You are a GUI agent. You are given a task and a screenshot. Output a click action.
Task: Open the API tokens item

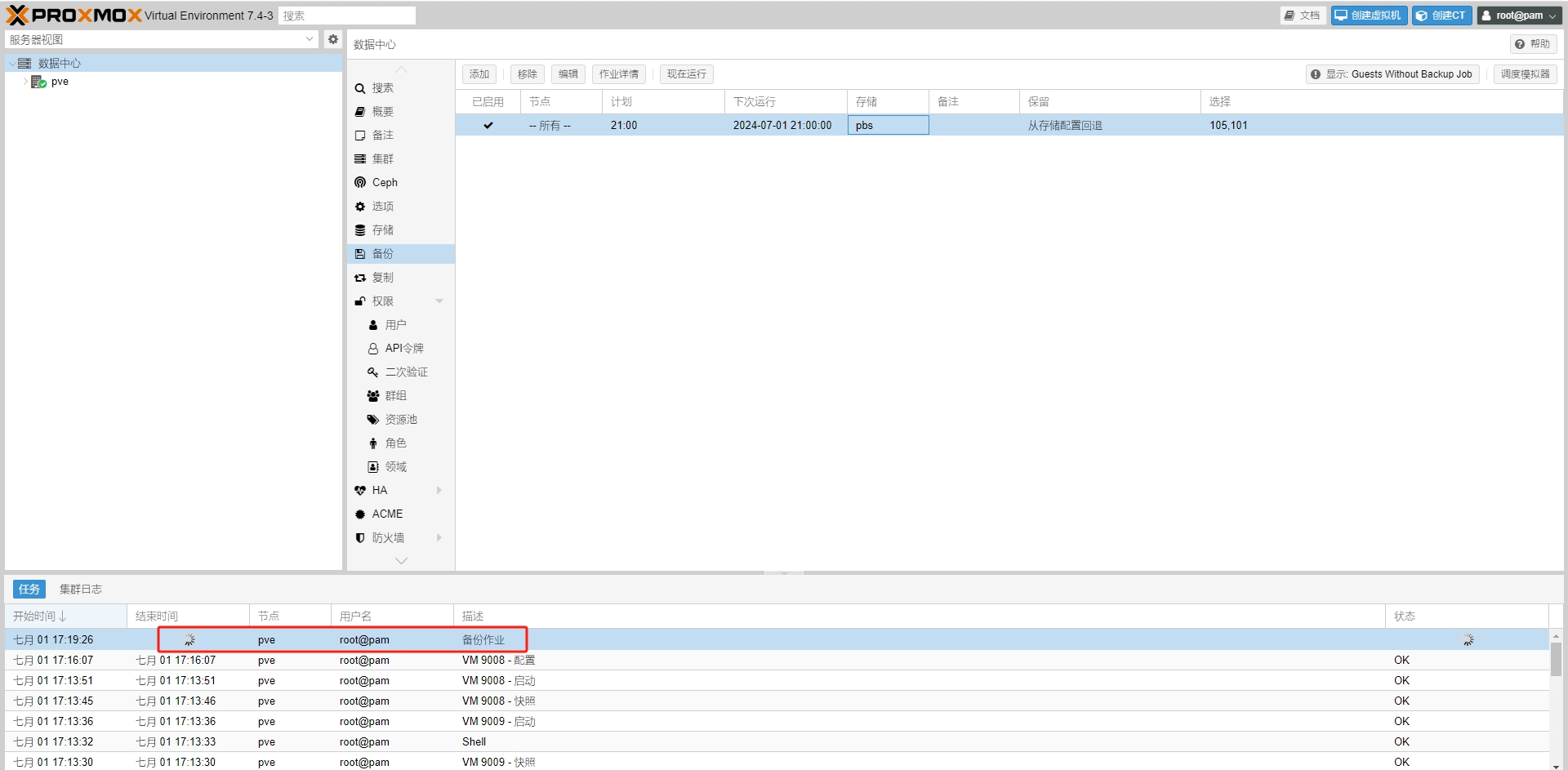click(x=403, y=349)
